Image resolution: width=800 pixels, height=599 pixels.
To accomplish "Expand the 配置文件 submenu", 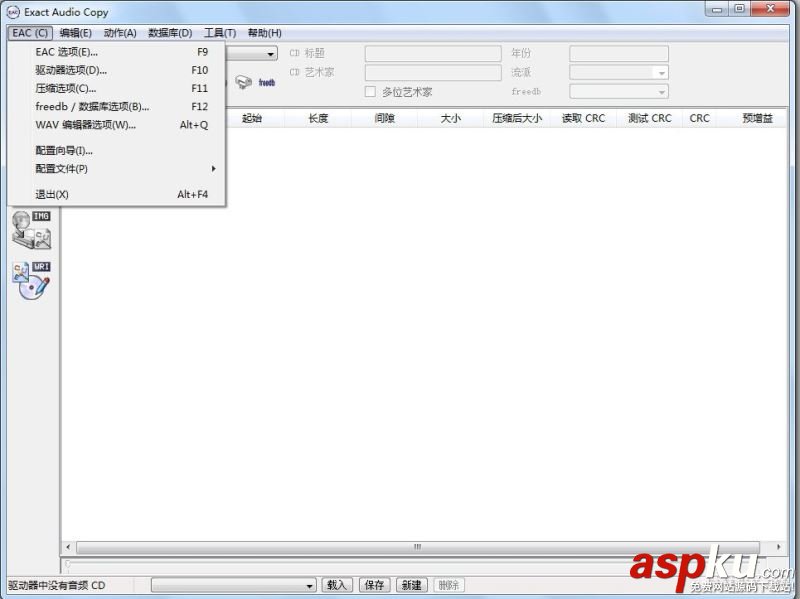I will click(x=60, y=169).
